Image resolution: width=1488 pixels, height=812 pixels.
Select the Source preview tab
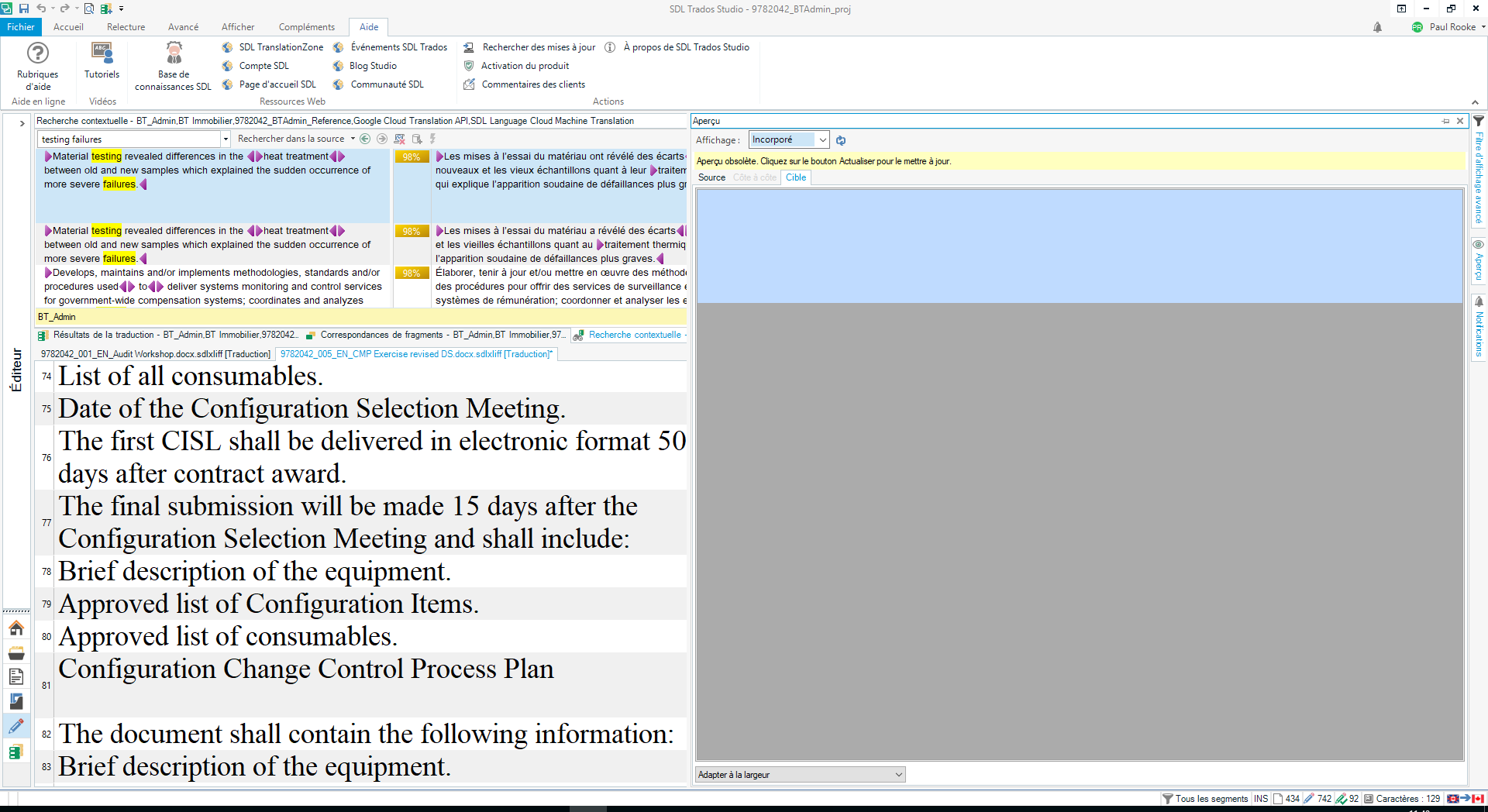tap(711, 177)
